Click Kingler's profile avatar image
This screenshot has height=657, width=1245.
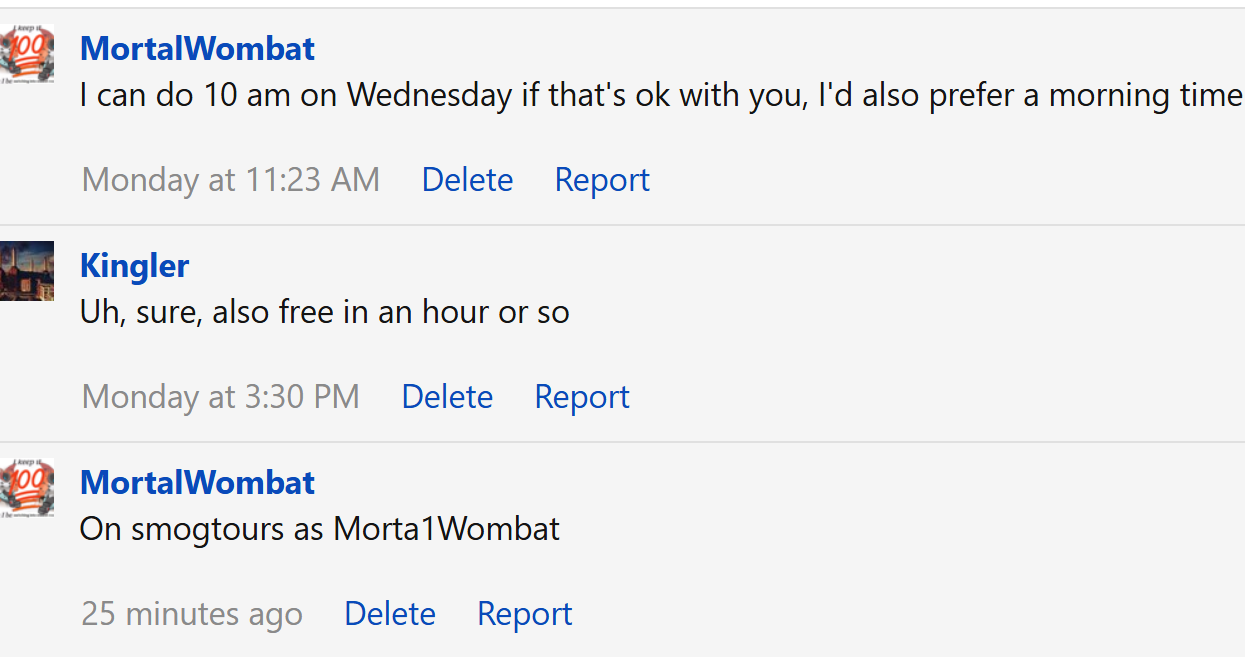pos(26,270)
